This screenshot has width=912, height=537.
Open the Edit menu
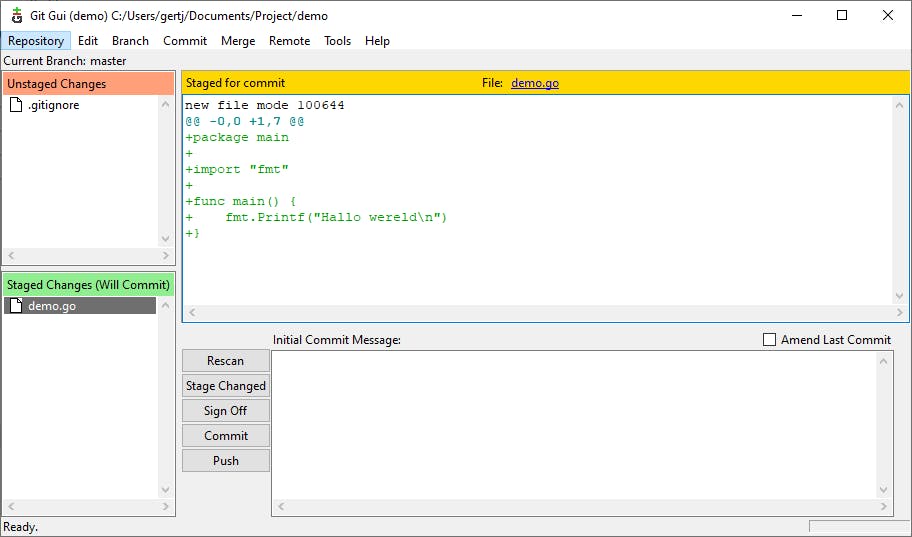(88, 41)
